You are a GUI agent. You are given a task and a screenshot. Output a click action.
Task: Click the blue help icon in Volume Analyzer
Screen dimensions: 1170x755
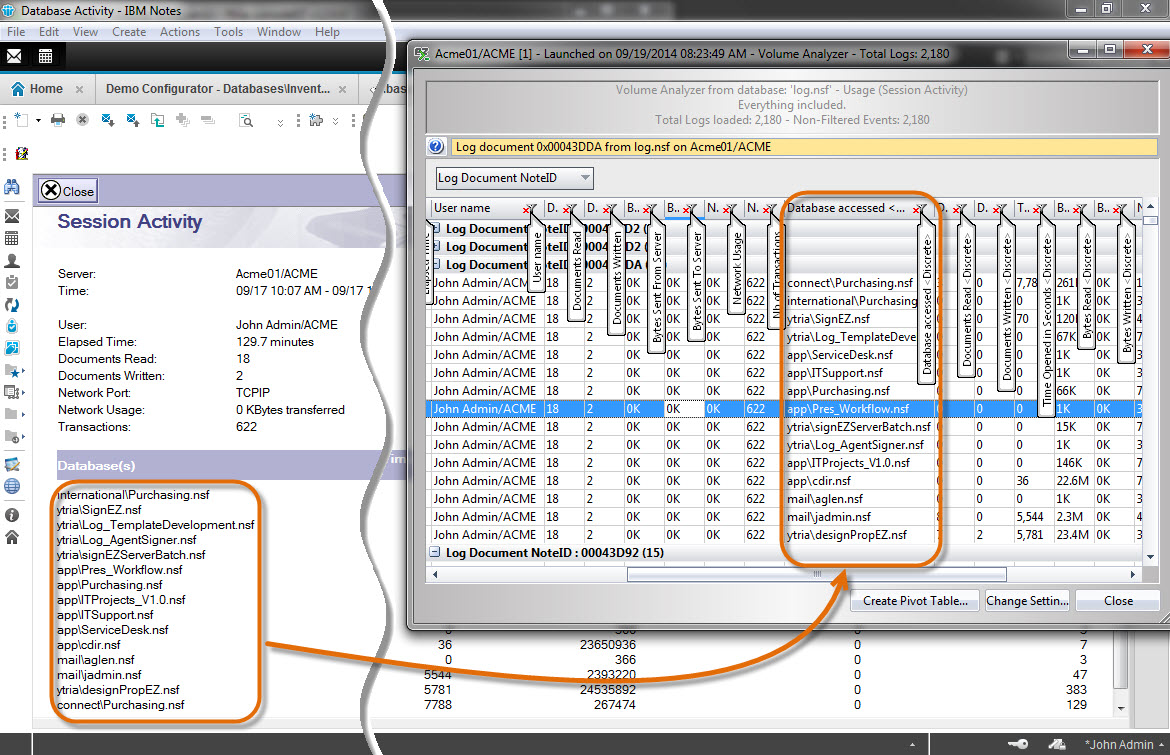tap(437, 147)
